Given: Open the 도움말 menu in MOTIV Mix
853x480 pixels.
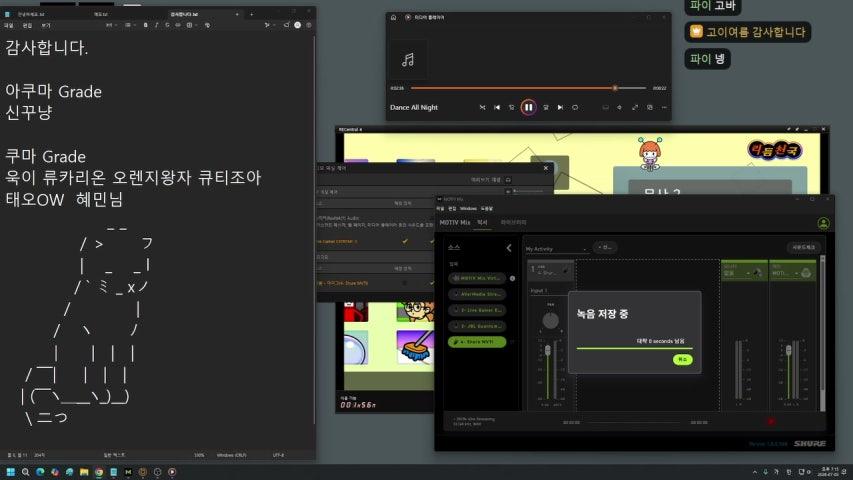Looking at the screenshot, I should [x=486, y=208].
